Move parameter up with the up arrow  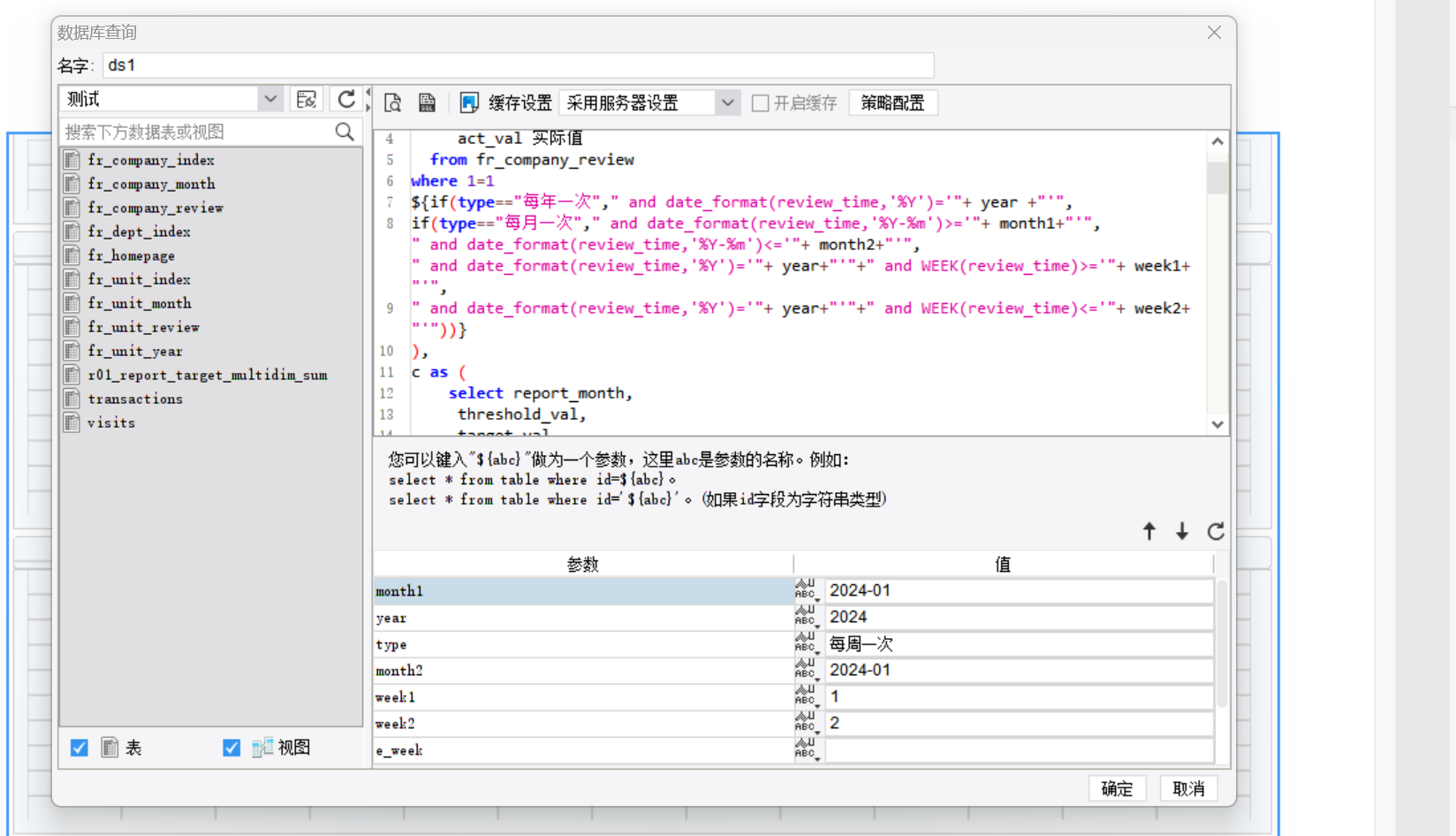tap(1149, 531)
